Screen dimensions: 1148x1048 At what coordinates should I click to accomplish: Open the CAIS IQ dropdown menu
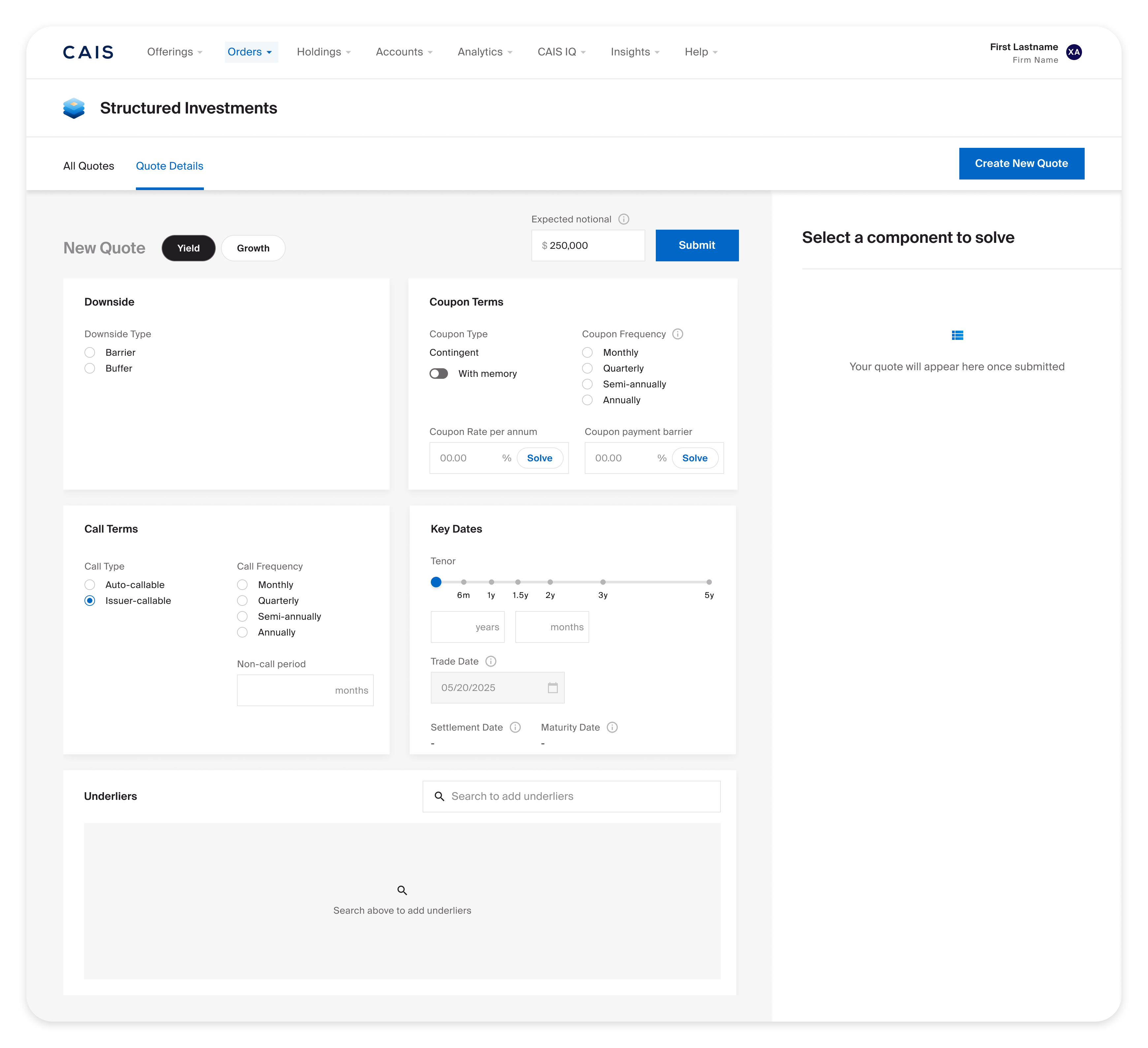click(x=561, y=52)
